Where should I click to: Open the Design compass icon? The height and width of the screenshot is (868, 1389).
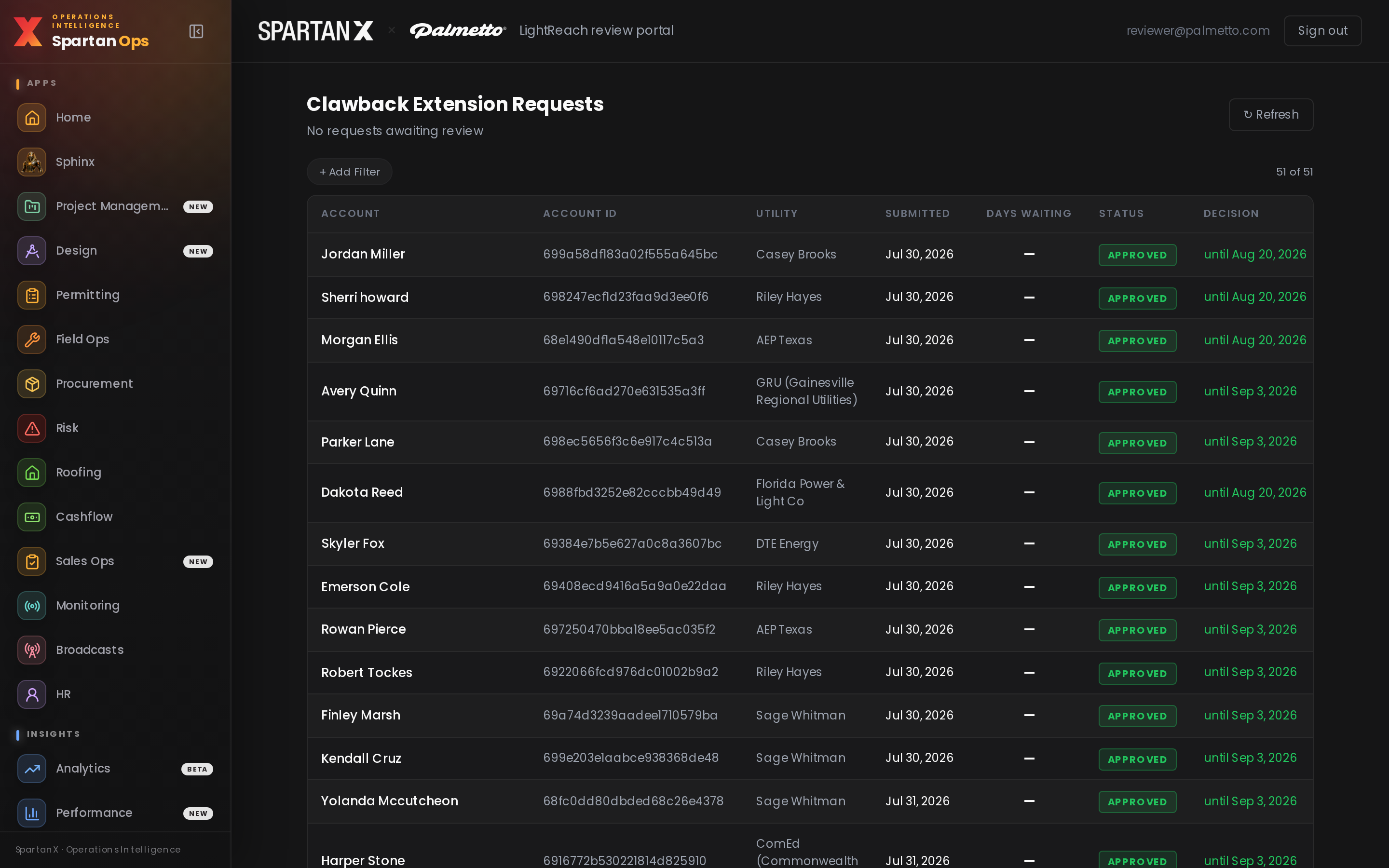coord(32,251)
